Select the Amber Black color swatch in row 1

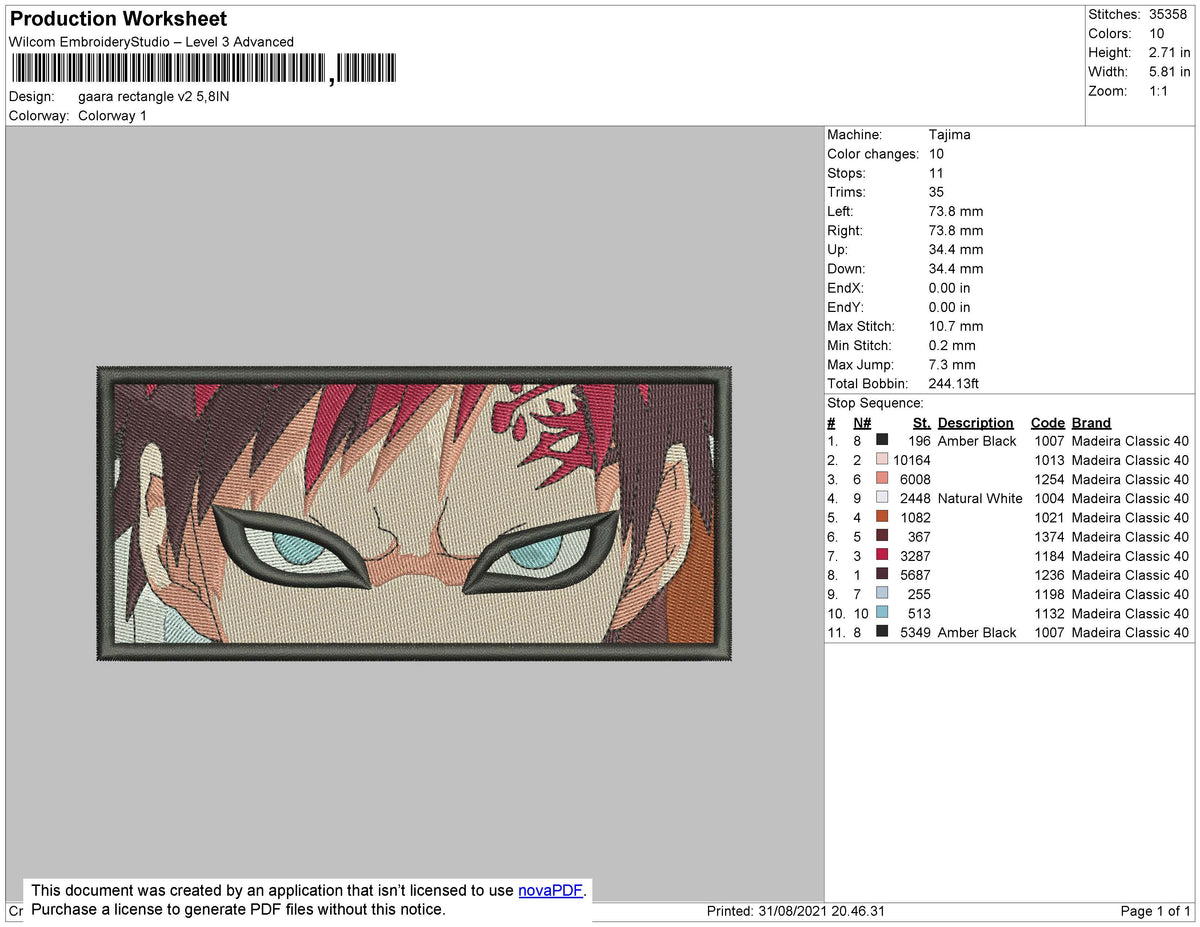click(884, 441)
